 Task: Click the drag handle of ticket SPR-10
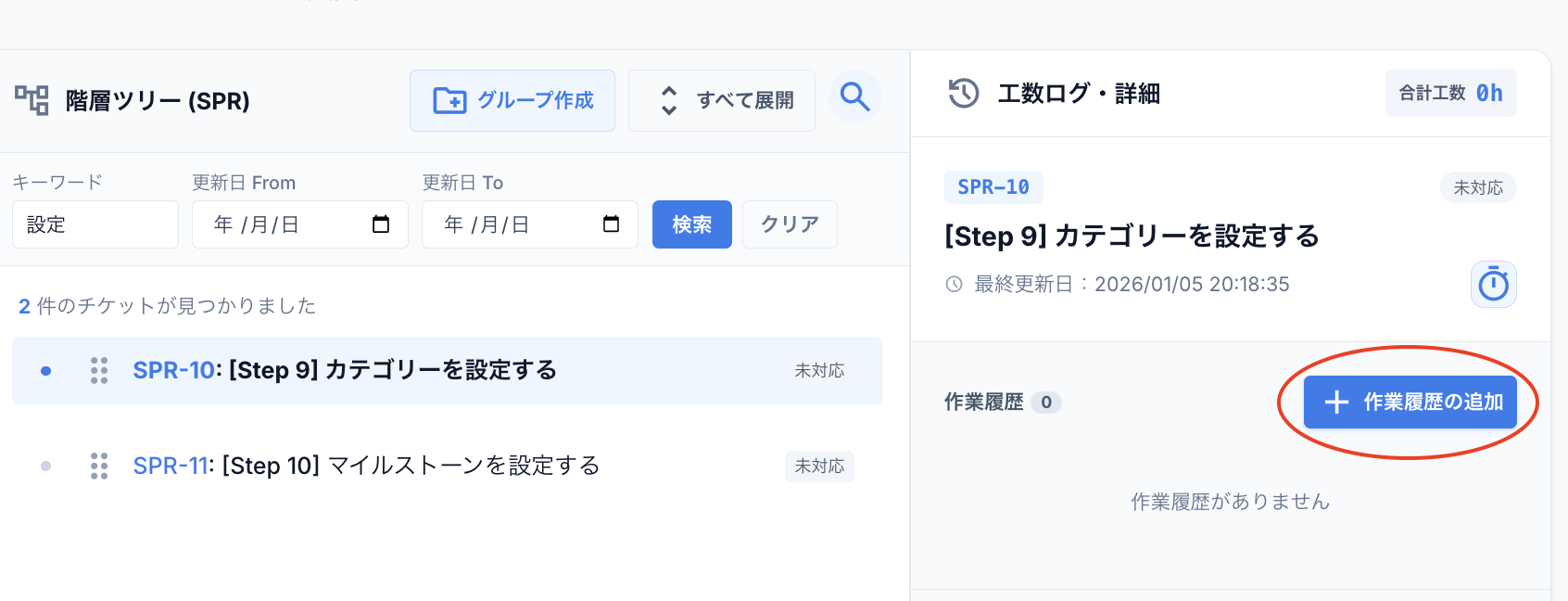[99, 370]
